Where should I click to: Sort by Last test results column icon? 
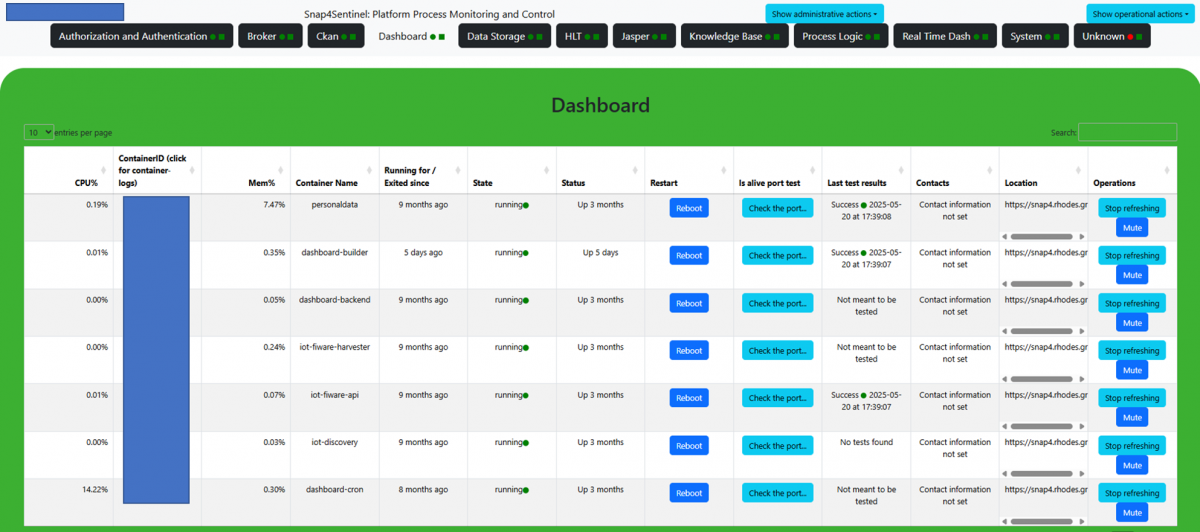pyautogui.click(x=902, y=170)
